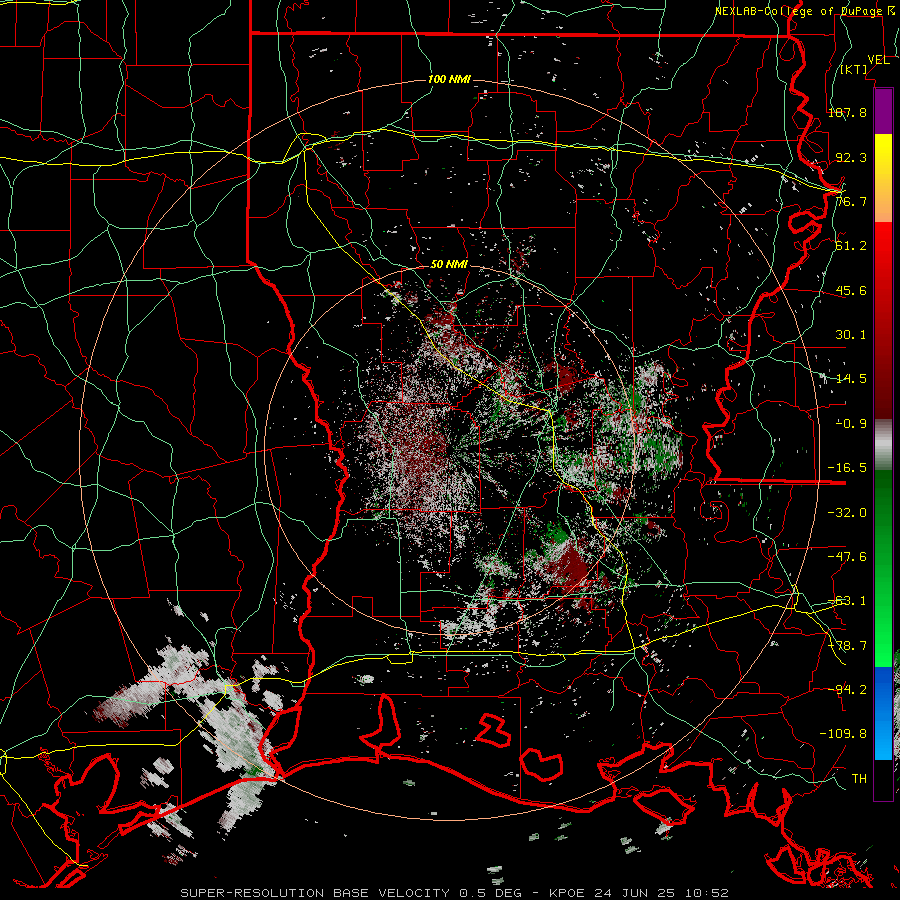The height and width of the screenshot is (900, 900).
Task: Click the 92.3 legend value
Action: click(x=851, y=157)
